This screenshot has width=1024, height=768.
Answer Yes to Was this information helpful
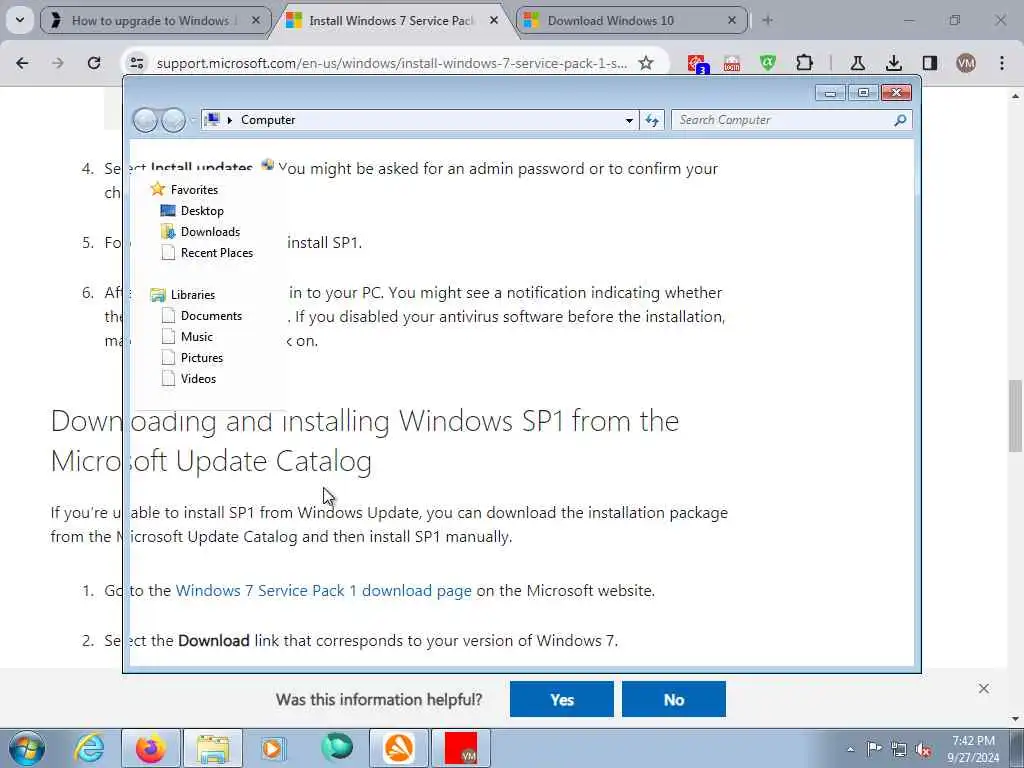[562, 699]
